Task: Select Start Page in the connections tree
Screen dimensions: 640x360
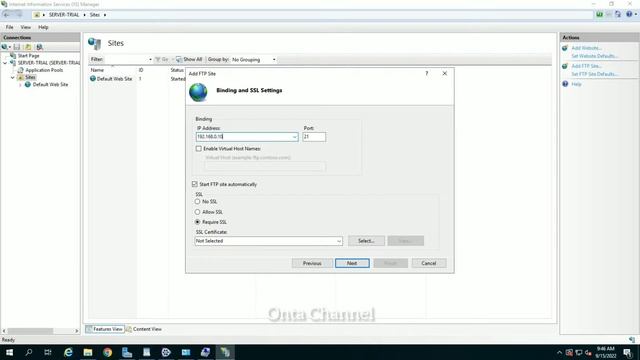Action: [x=28, y=55]
